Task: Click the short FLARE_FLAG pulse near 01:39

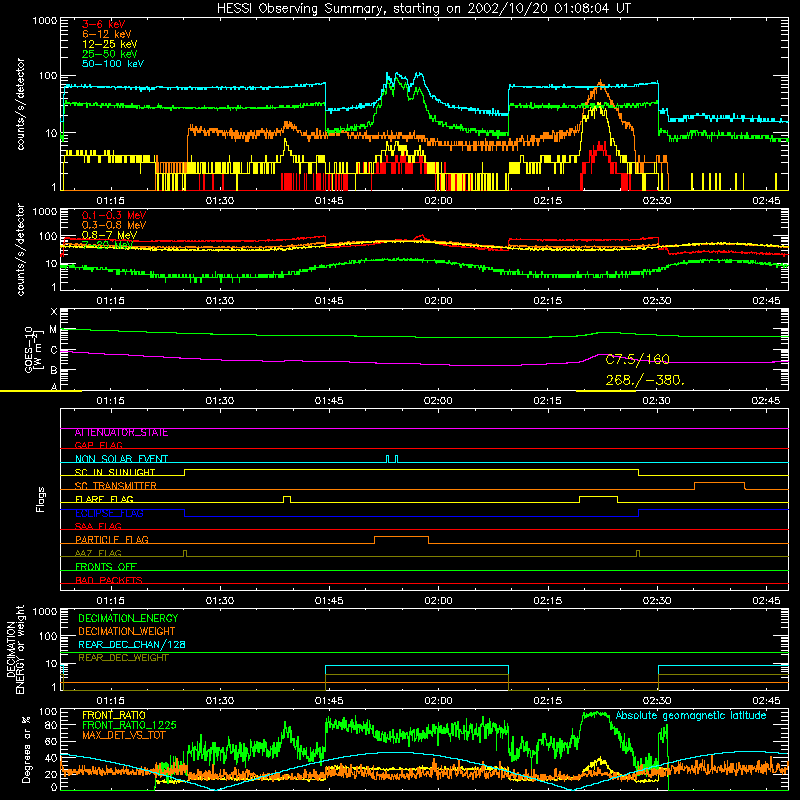Action: pos(287,497)
